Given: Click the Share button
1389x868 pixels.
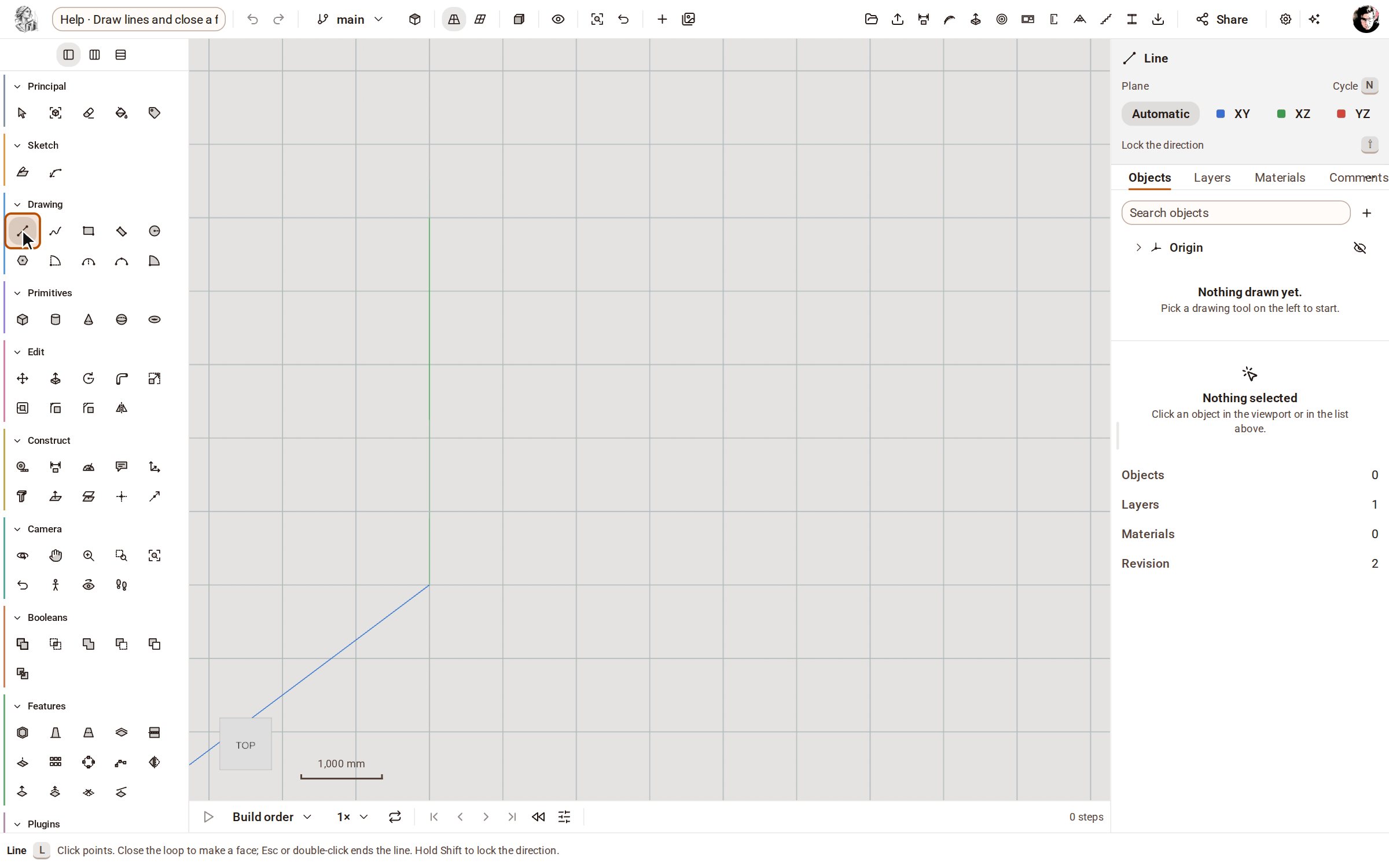Looking at the screenshot, I should [1222, 19].
